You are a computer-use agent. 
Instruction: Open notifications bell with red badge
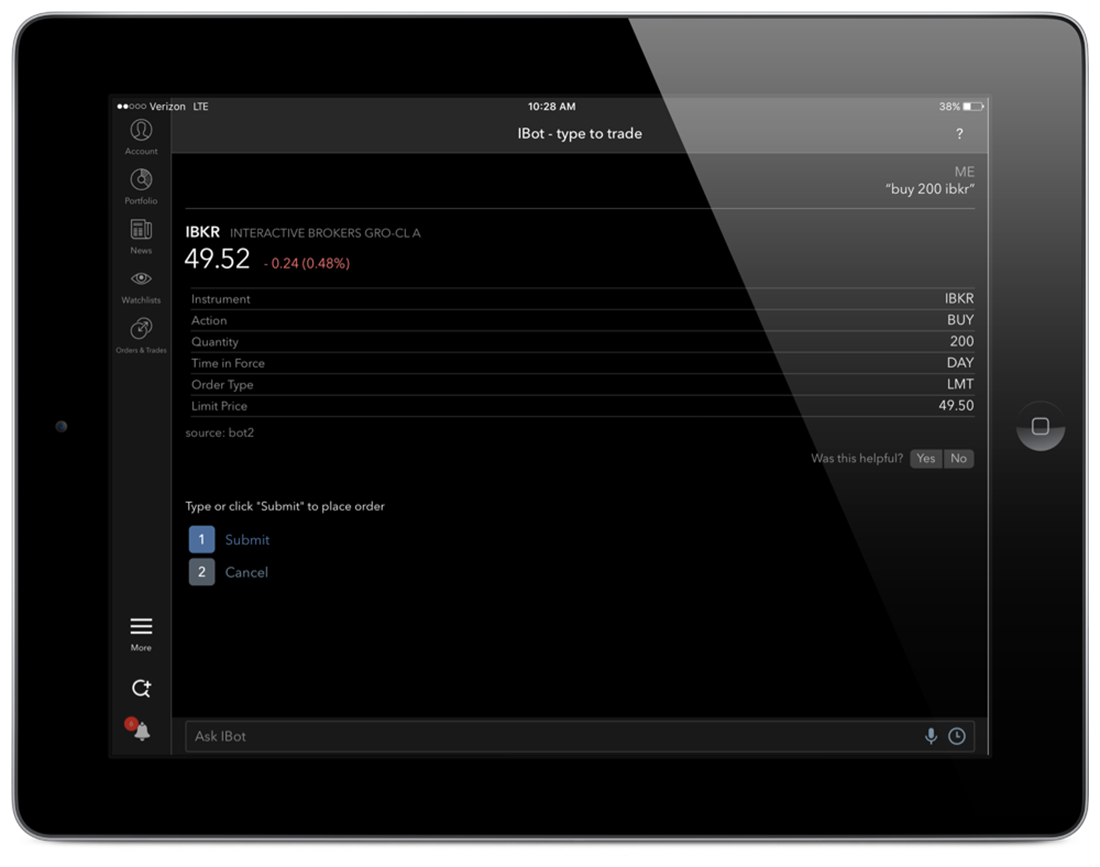pyautogui.click(x=139, y=730)
